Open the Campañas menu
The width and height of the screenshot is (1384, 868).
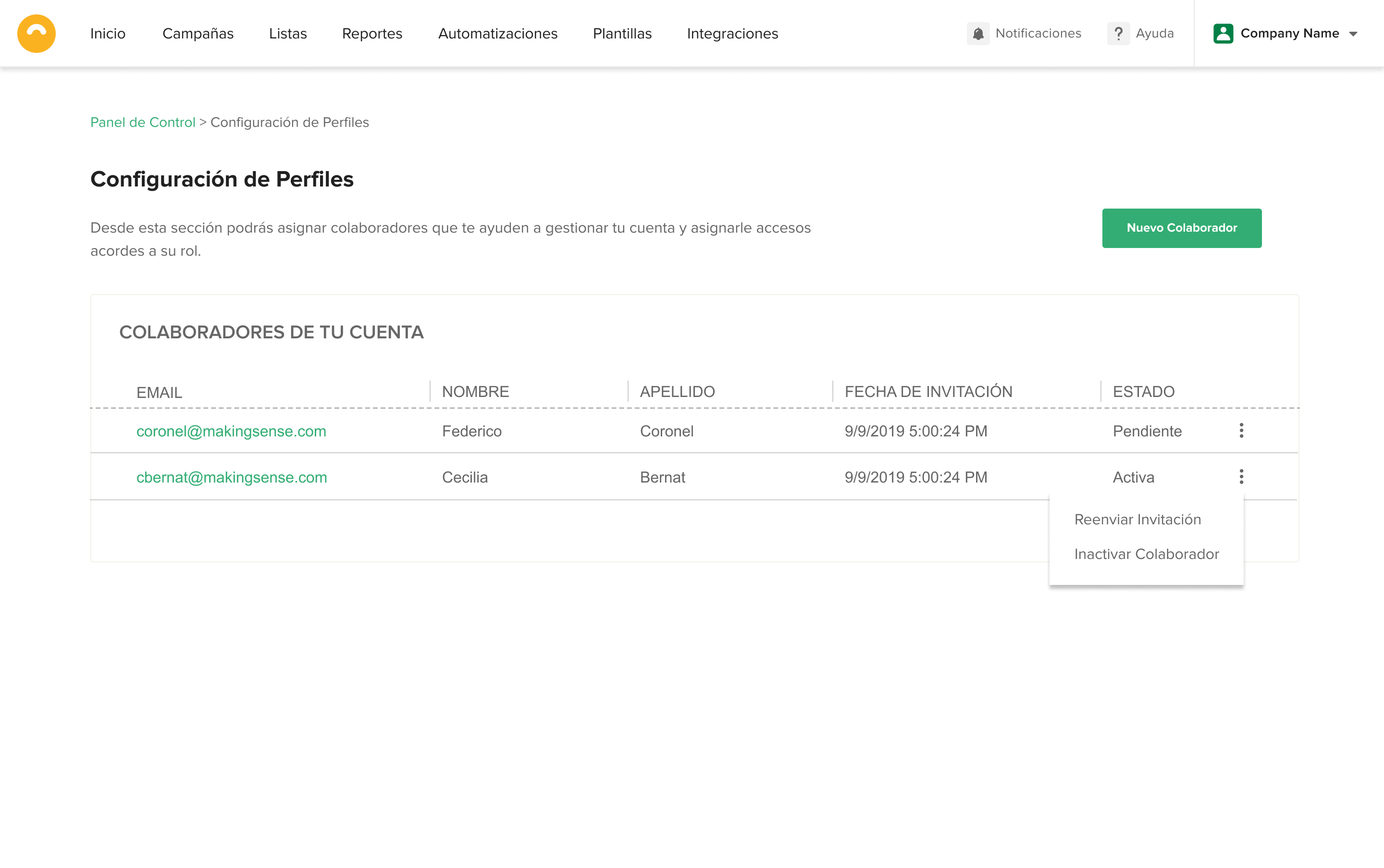(198, 33)
